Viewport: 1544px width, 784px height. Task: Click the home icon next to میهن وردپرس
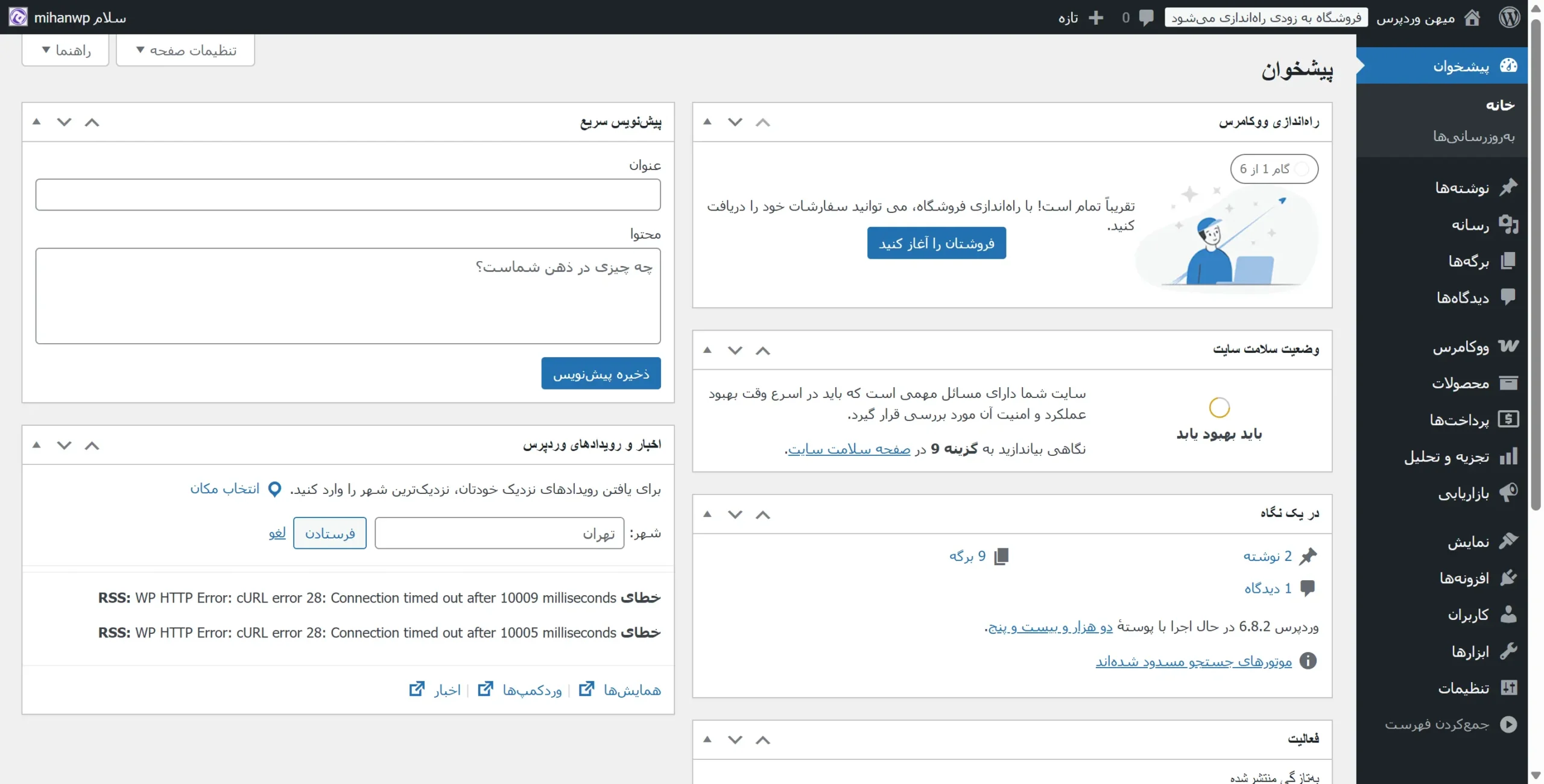(x=1472, y=17)
